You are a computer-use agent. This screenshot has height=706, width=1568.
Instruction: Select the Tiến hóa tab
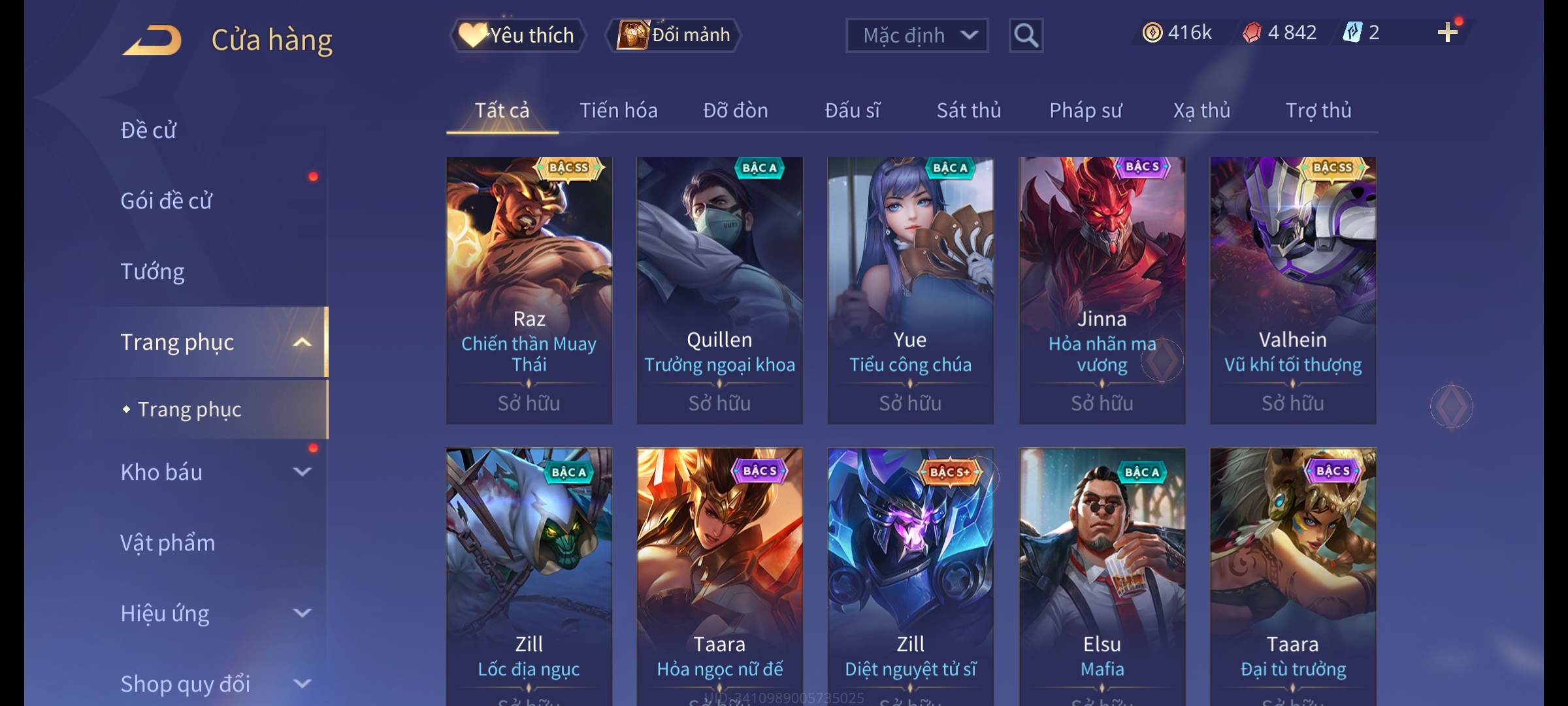pyautogui.click(x=618, y=110)
